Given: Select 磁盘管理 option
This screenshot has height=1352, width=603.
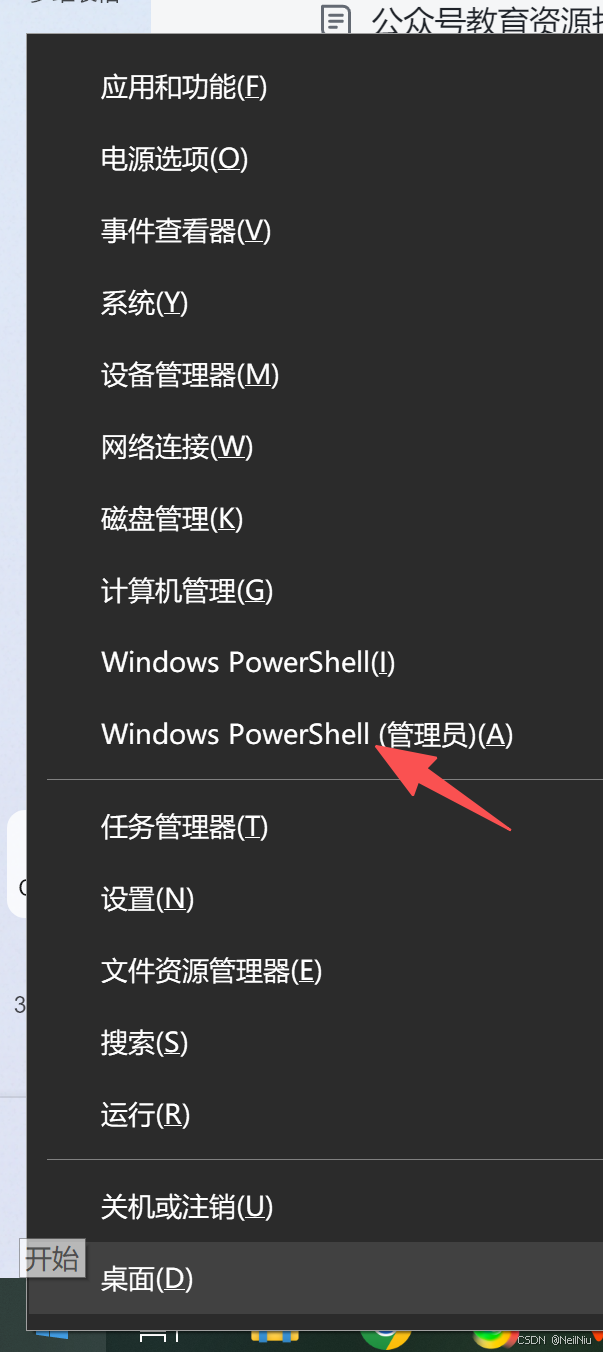Looking at the screenshot, I should tap(315, 520).
